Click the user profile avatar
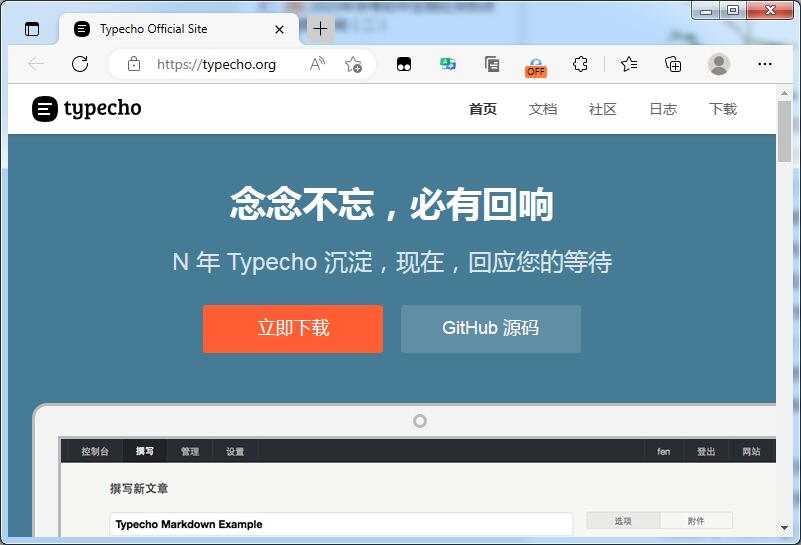Viewport: 801px width, 545px height. pos(718,64)
